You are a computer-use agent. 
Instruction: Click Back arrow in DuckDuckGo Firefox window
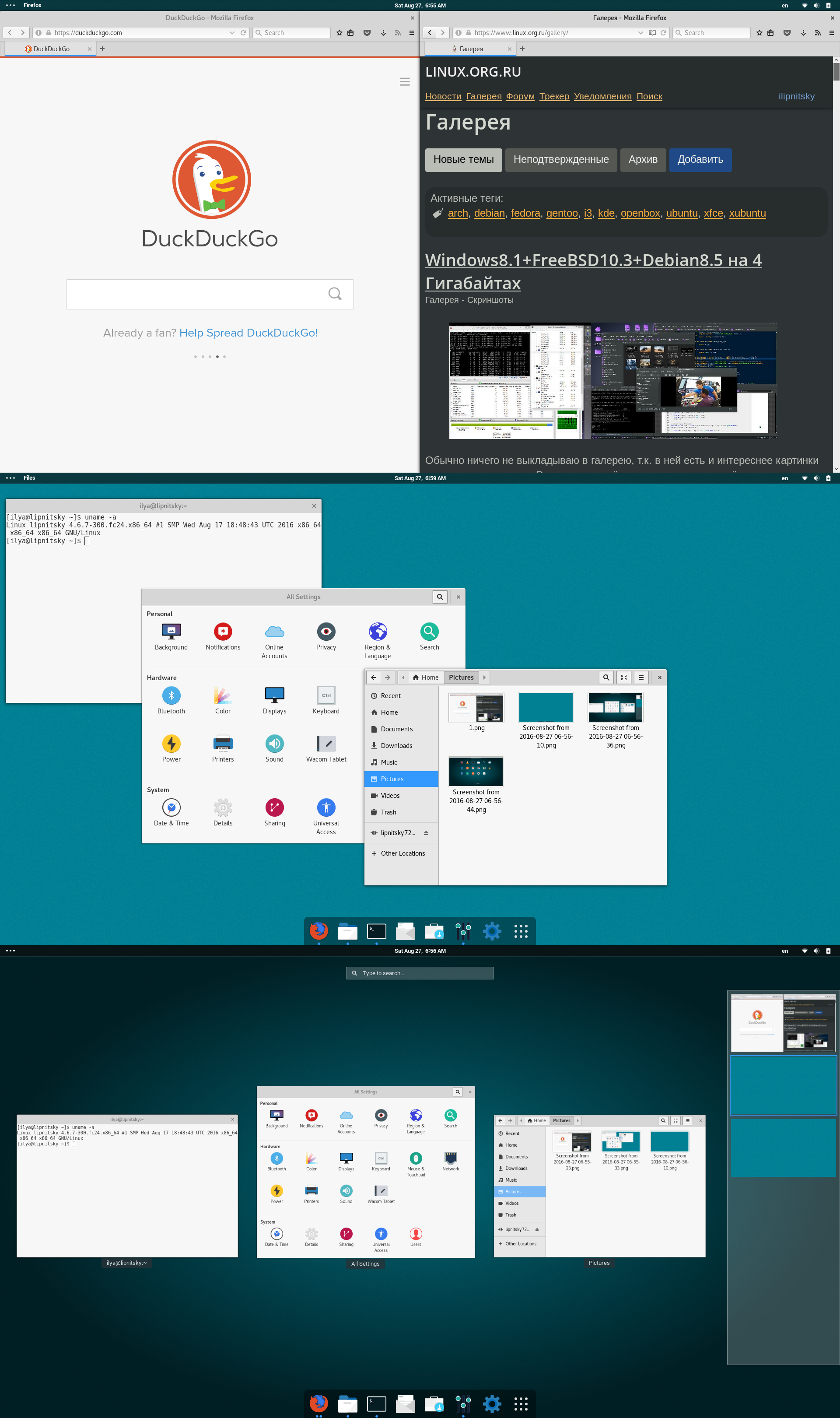click(10, 33)
